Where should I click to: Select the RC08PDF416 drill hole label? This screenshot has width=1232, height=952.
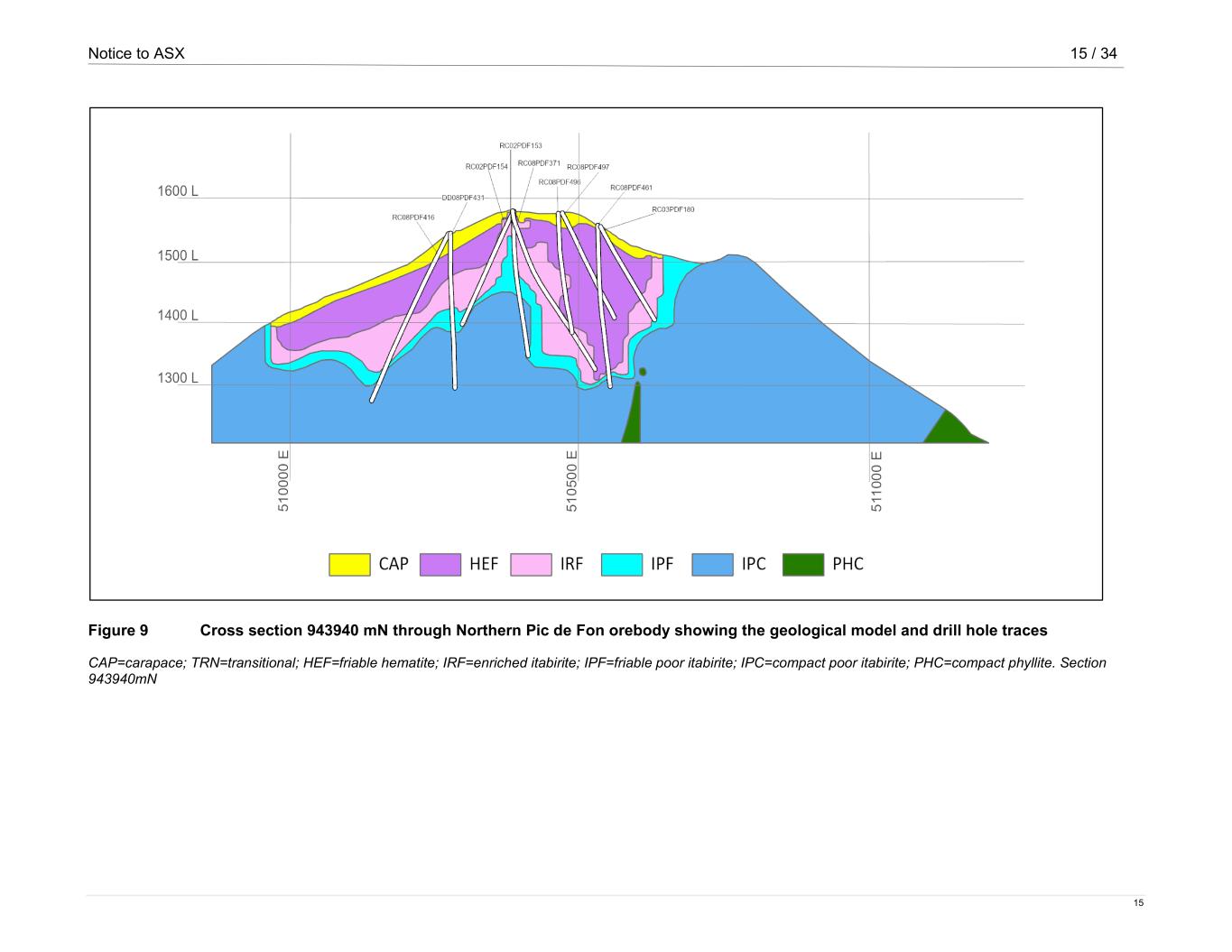coord(412,217)
